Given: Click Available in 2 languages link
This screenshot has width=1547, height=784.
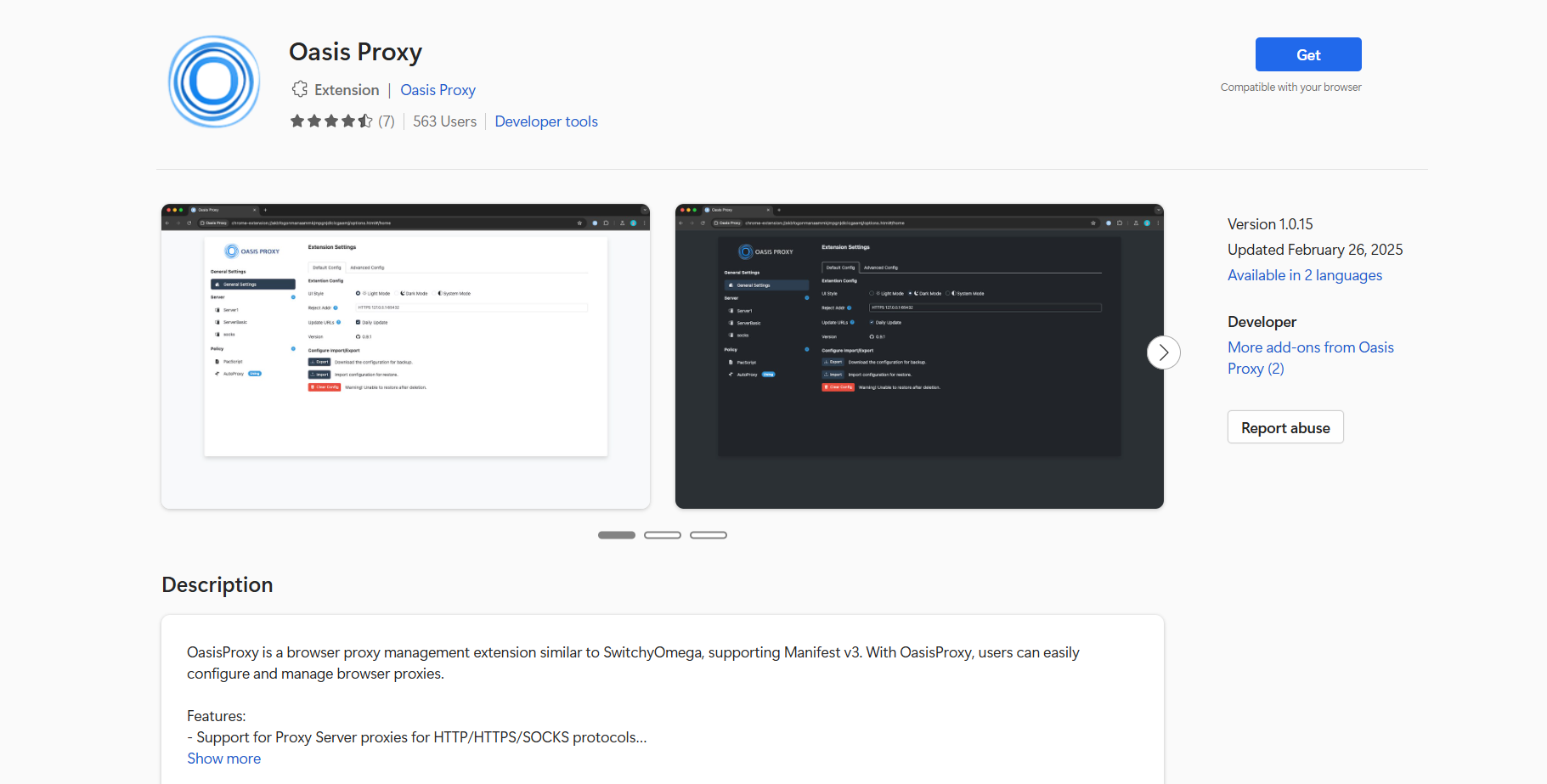Looking at the screenshot, I should (1305, 275).
